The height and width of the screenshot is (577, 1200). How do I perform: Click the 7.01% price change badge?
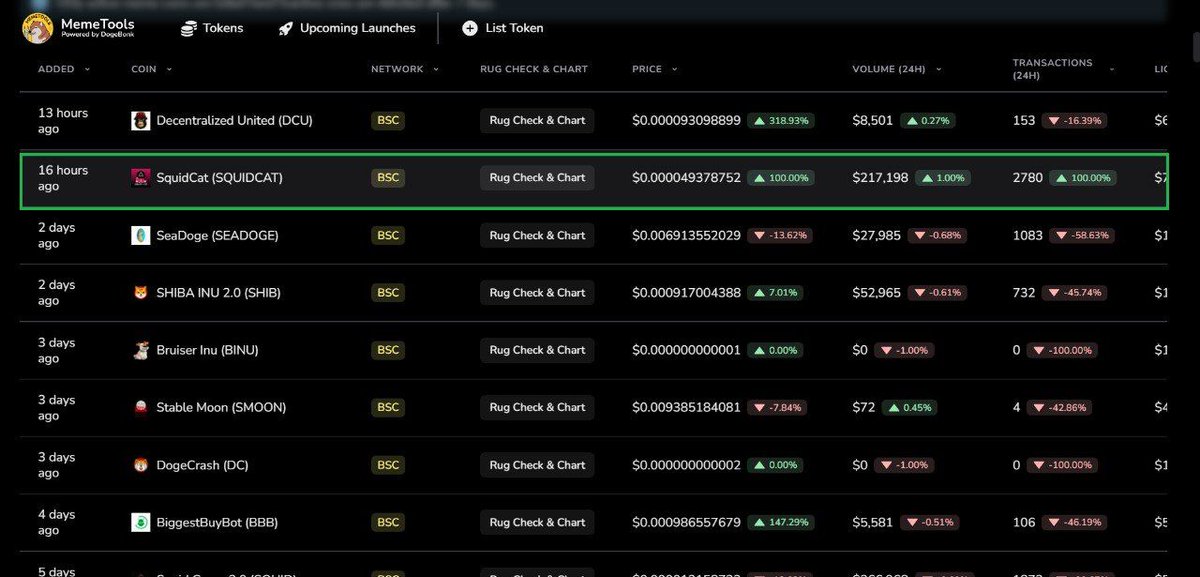click(775, 293)
